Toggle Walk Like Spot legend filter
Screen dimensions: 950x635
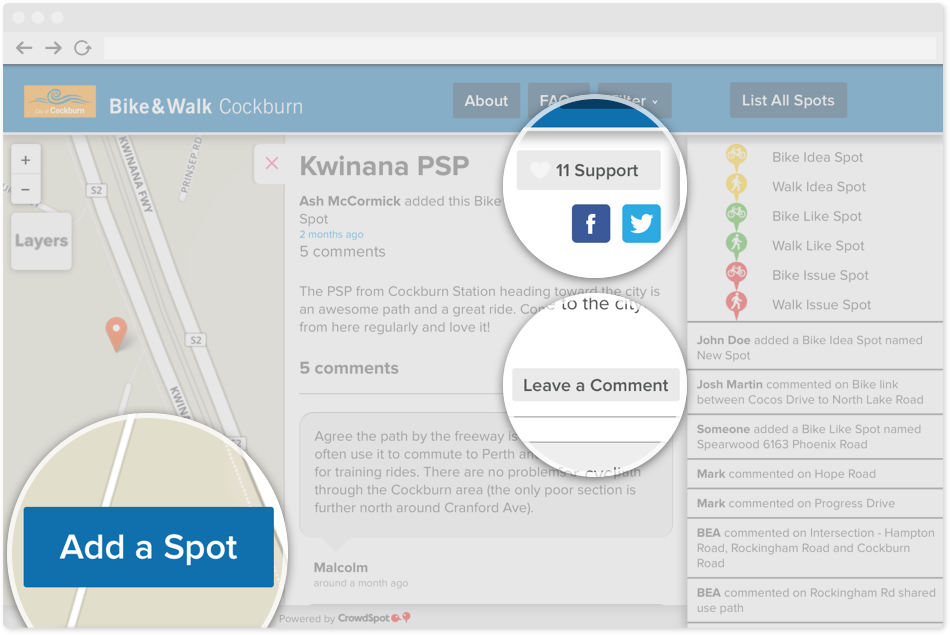(x=797, y=246)
